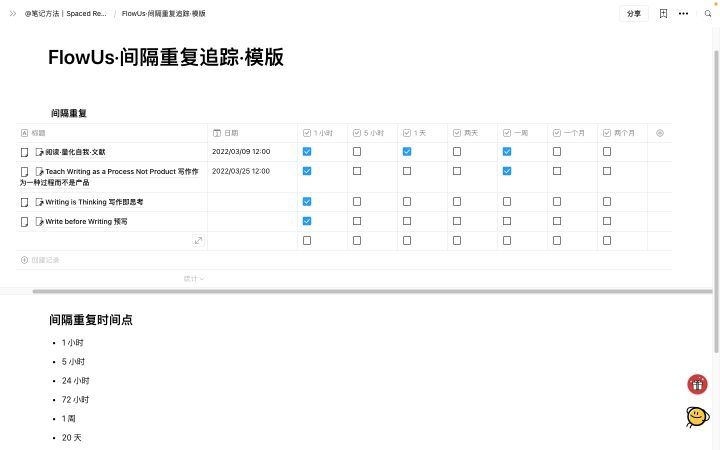The width and height of the screenshot is (720, 450).
Task: Open the 分享 share button
Action: pyautogui.click(x=634, y=14)
